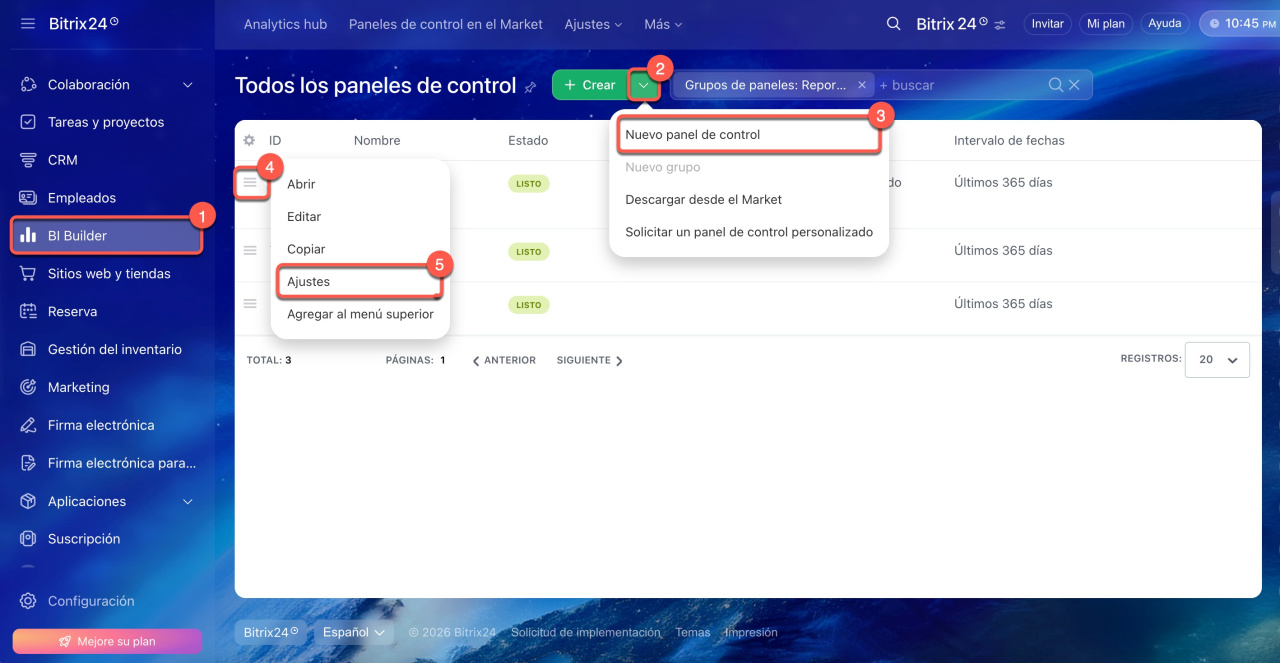Click the pin icon beside the page title

(530, 87)
